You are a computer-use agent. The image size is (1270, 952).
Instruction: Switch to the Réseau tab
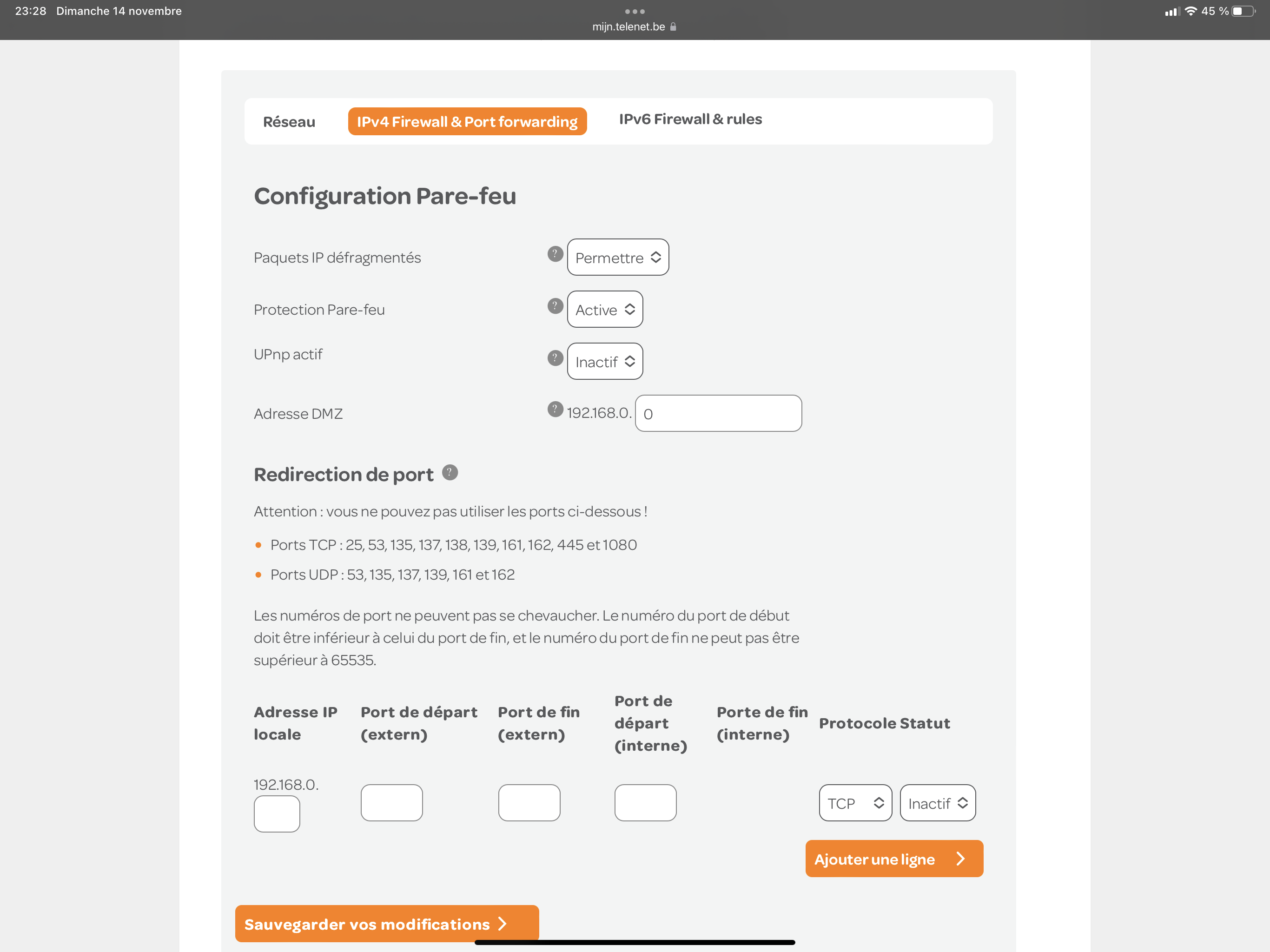289,122
